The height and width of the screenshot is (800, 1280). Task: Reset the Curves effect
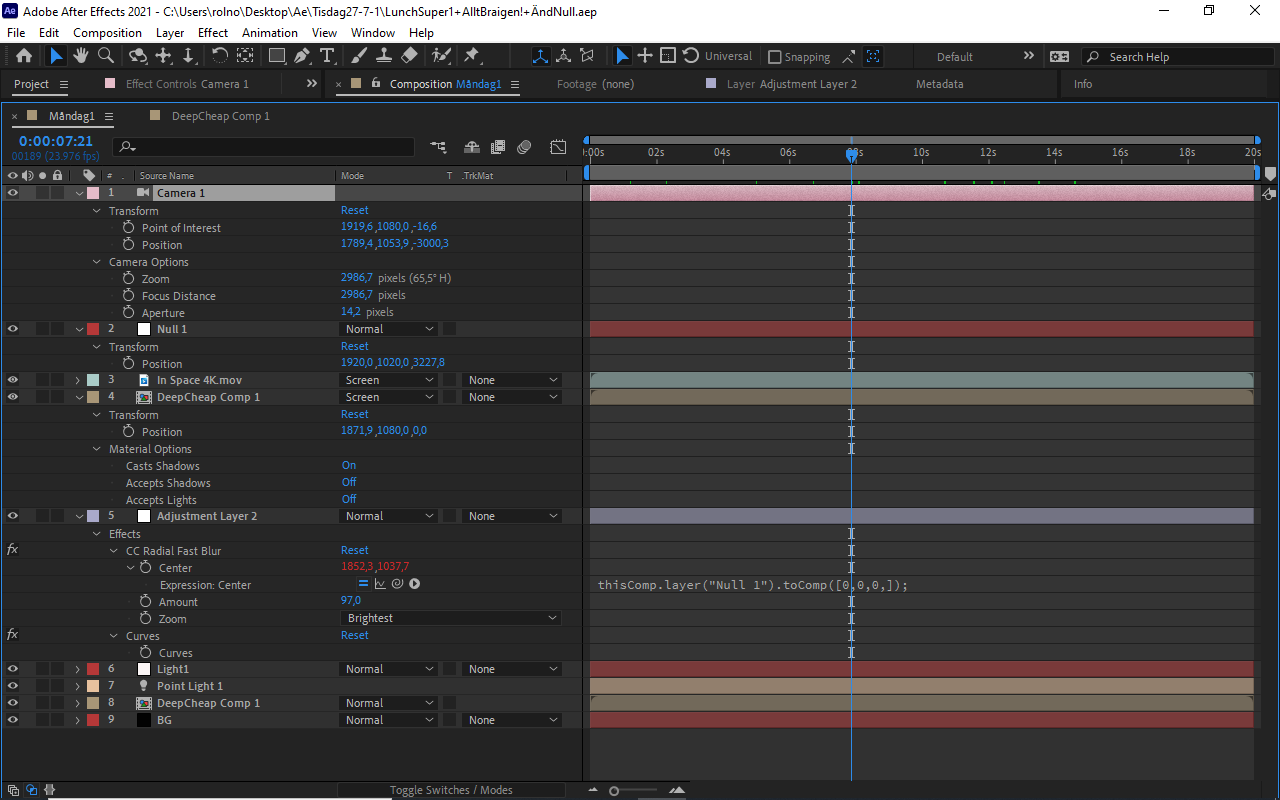pyautogui.click(x=354, y=635)
